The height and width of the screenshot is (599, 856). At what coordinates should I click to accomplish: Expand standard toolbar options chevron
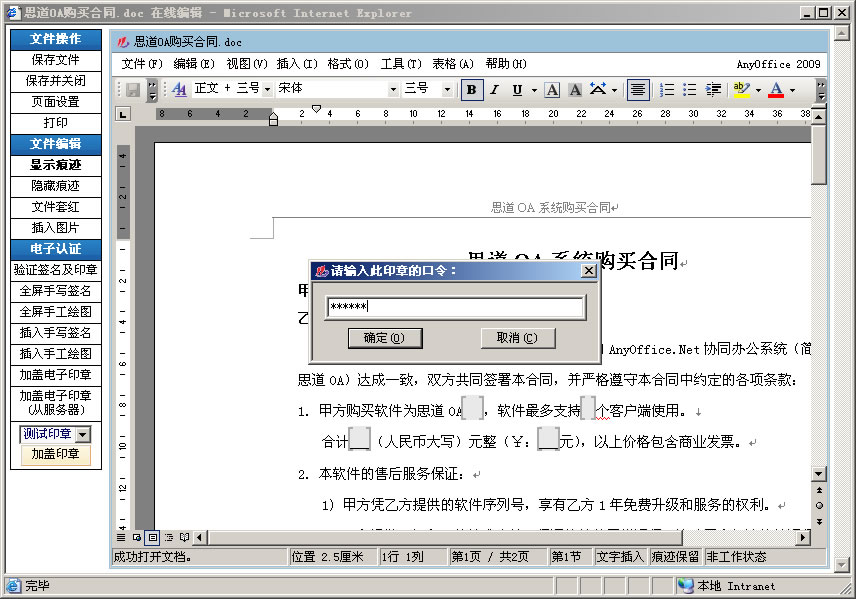click(152, 90)
